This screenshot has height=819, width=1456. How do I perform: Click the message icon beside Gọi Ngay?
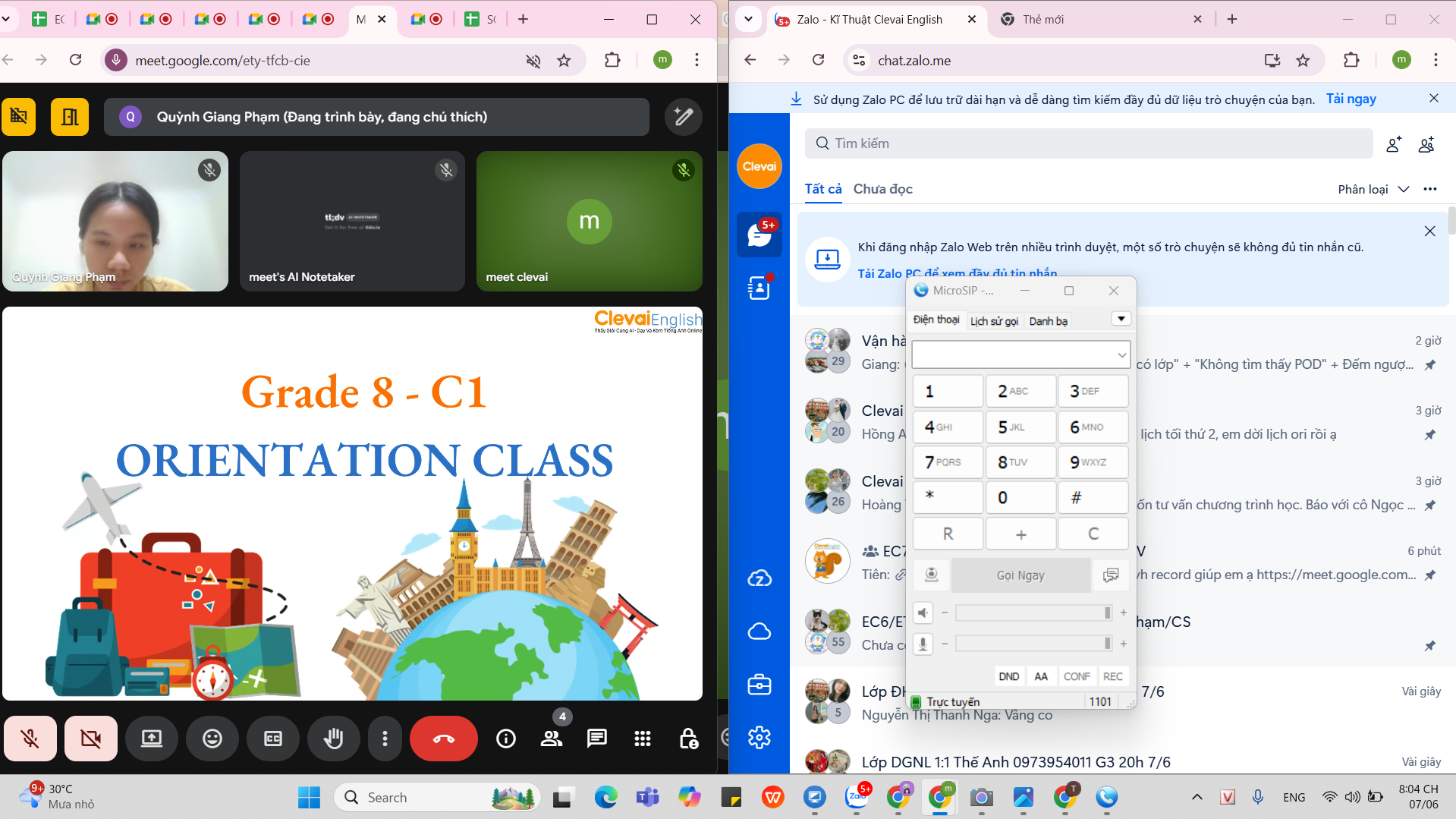(1110, 575)
